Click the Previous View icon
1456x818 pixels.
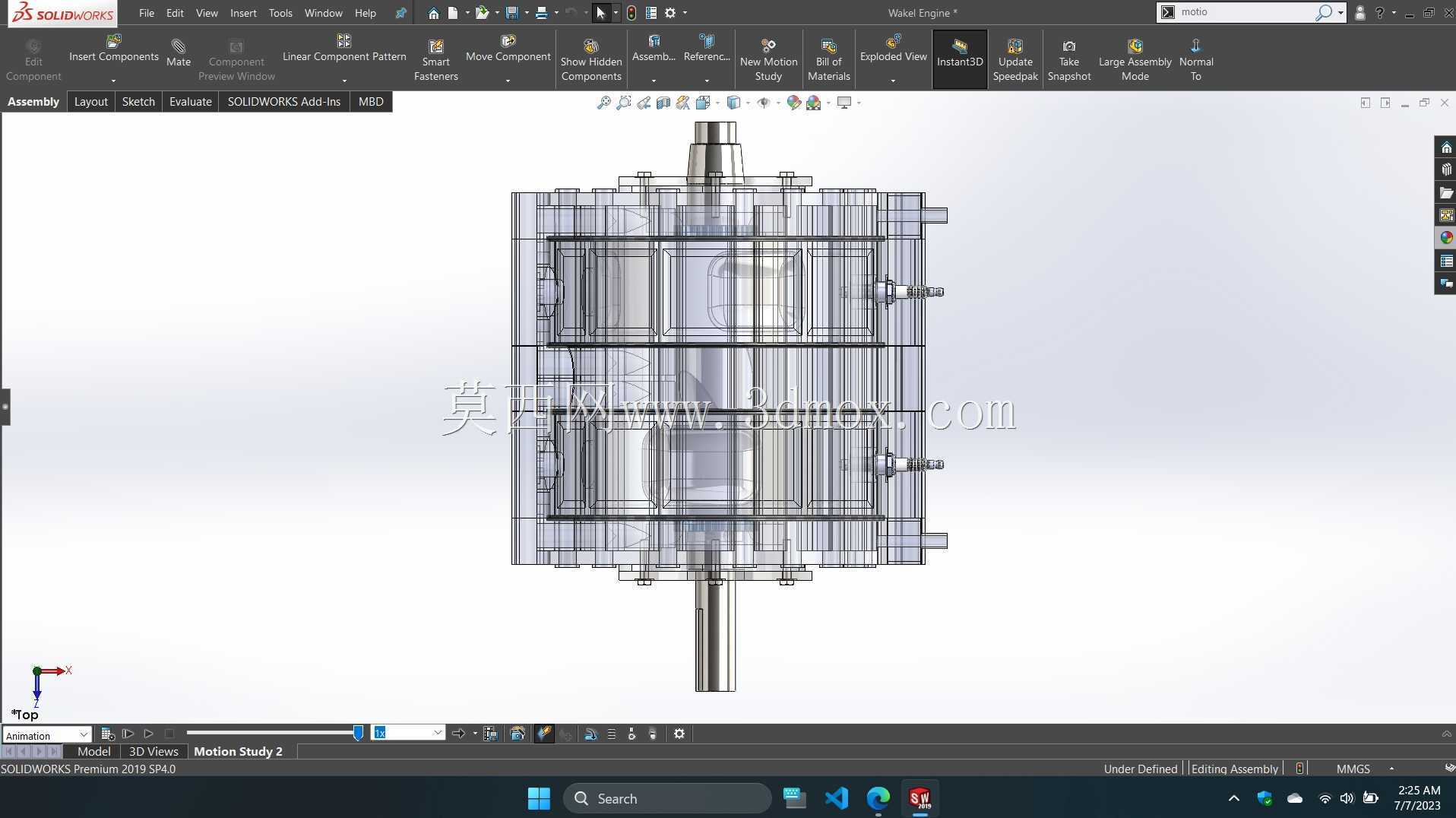pyautogui.click(x=644, y=103)
